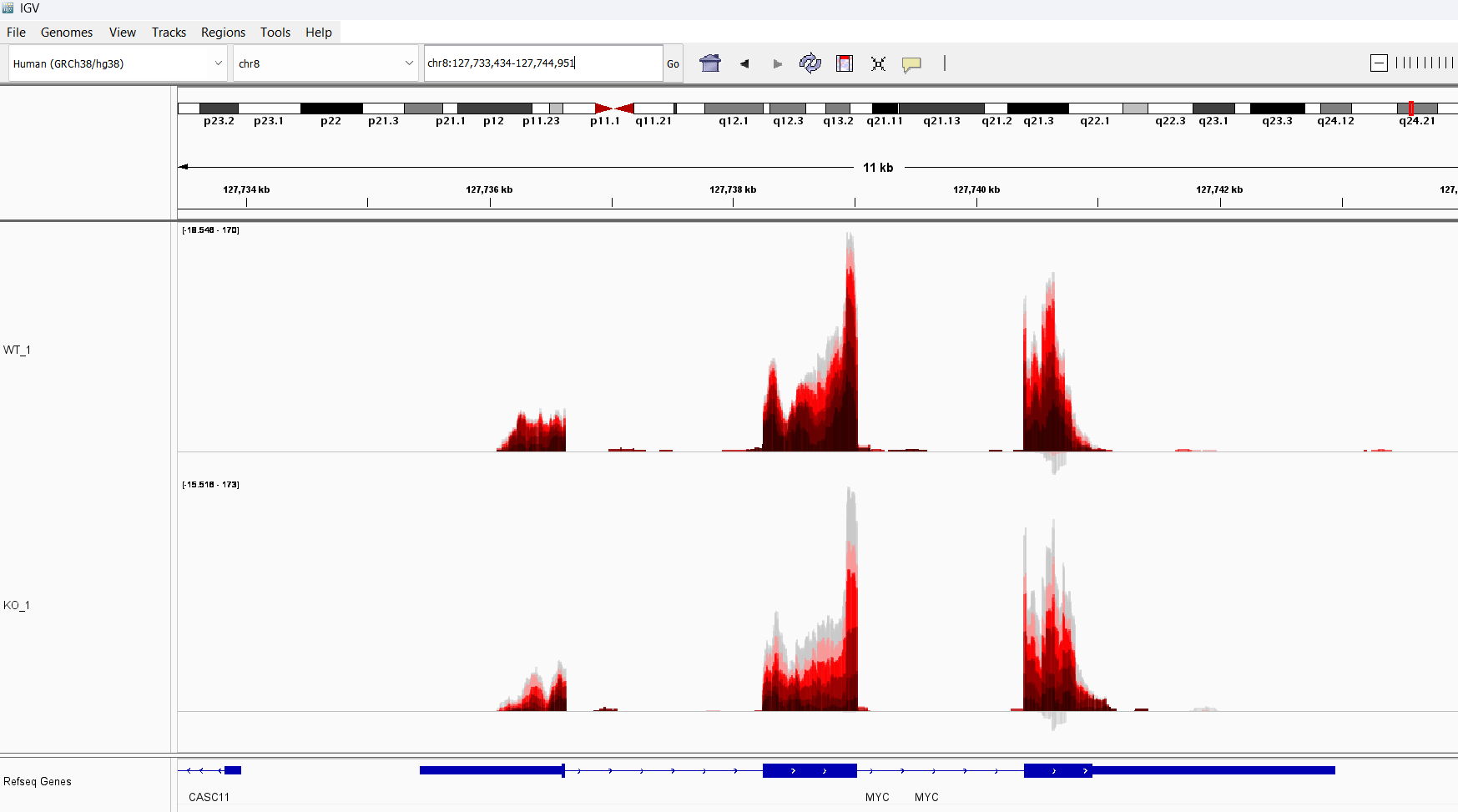Click the zoom level slider ticks
The height and width of the screenshot is (812, 1458).
coord(1425,63)
